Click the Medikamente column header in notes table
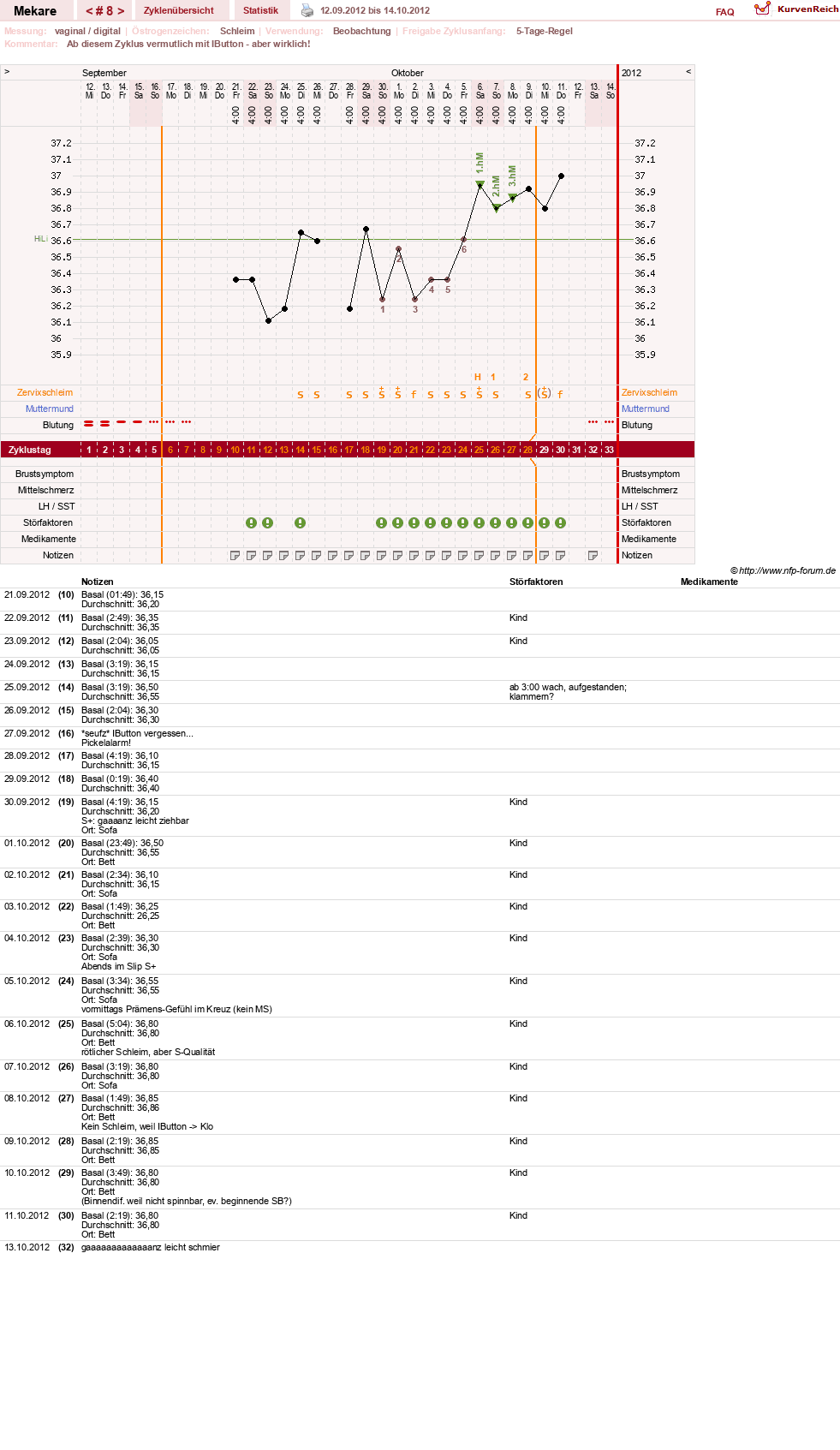The image size is (840, 1450). (709, 582)
